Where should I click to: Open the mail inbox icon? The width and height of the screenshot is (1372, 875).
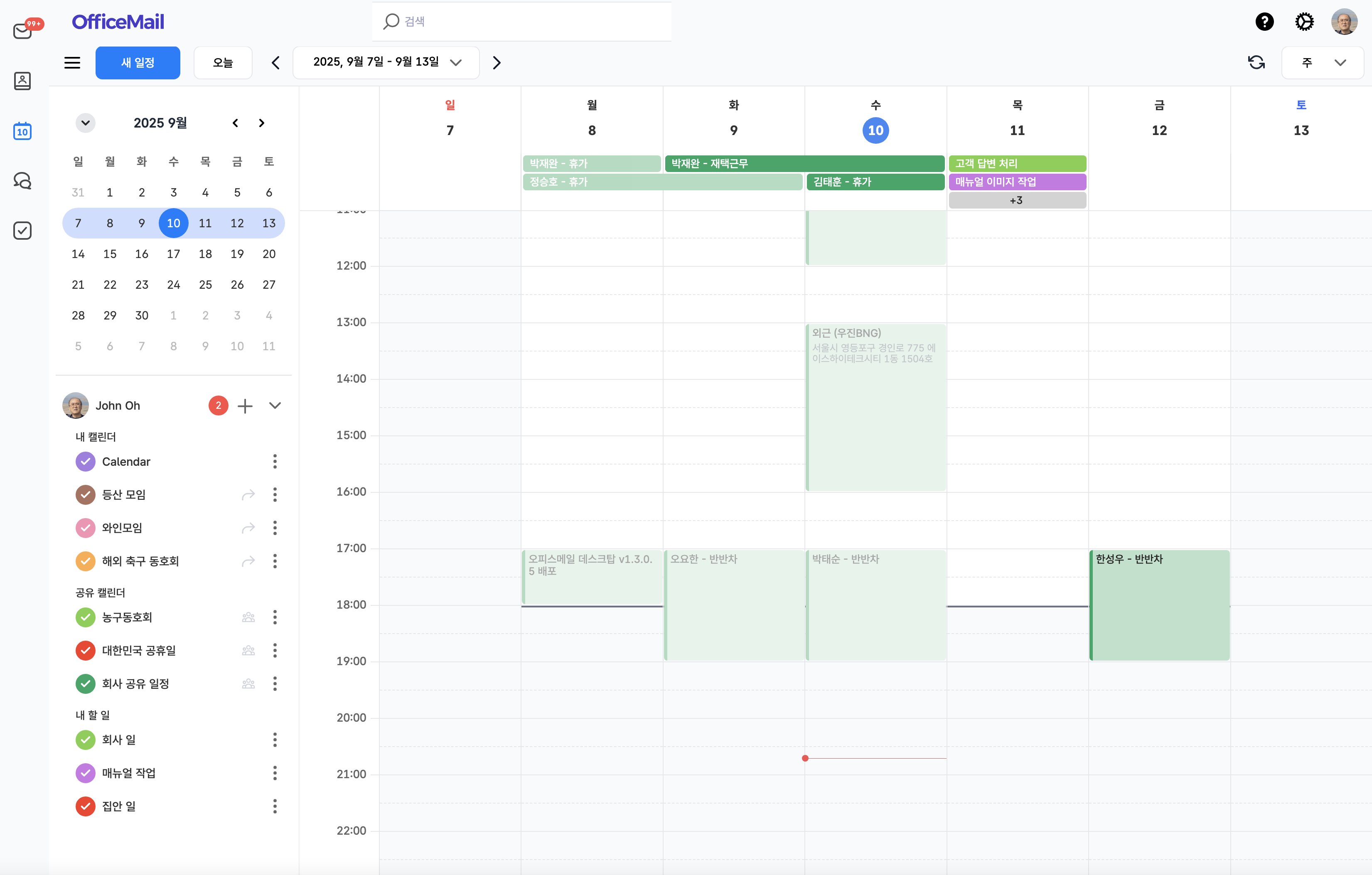(x=23, y=30)
